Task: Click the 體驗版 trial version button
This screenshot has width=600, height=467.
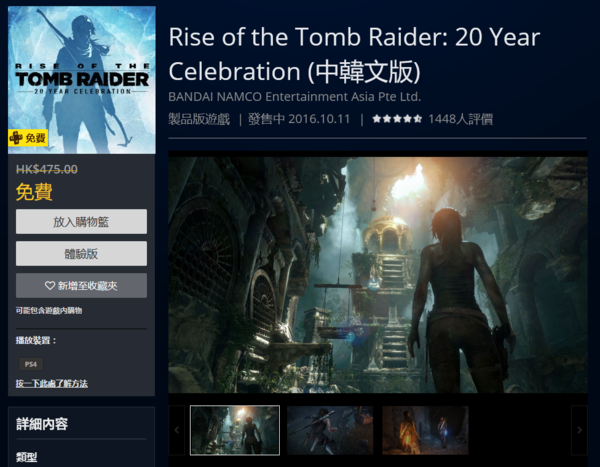Action: tap(81, 253)
